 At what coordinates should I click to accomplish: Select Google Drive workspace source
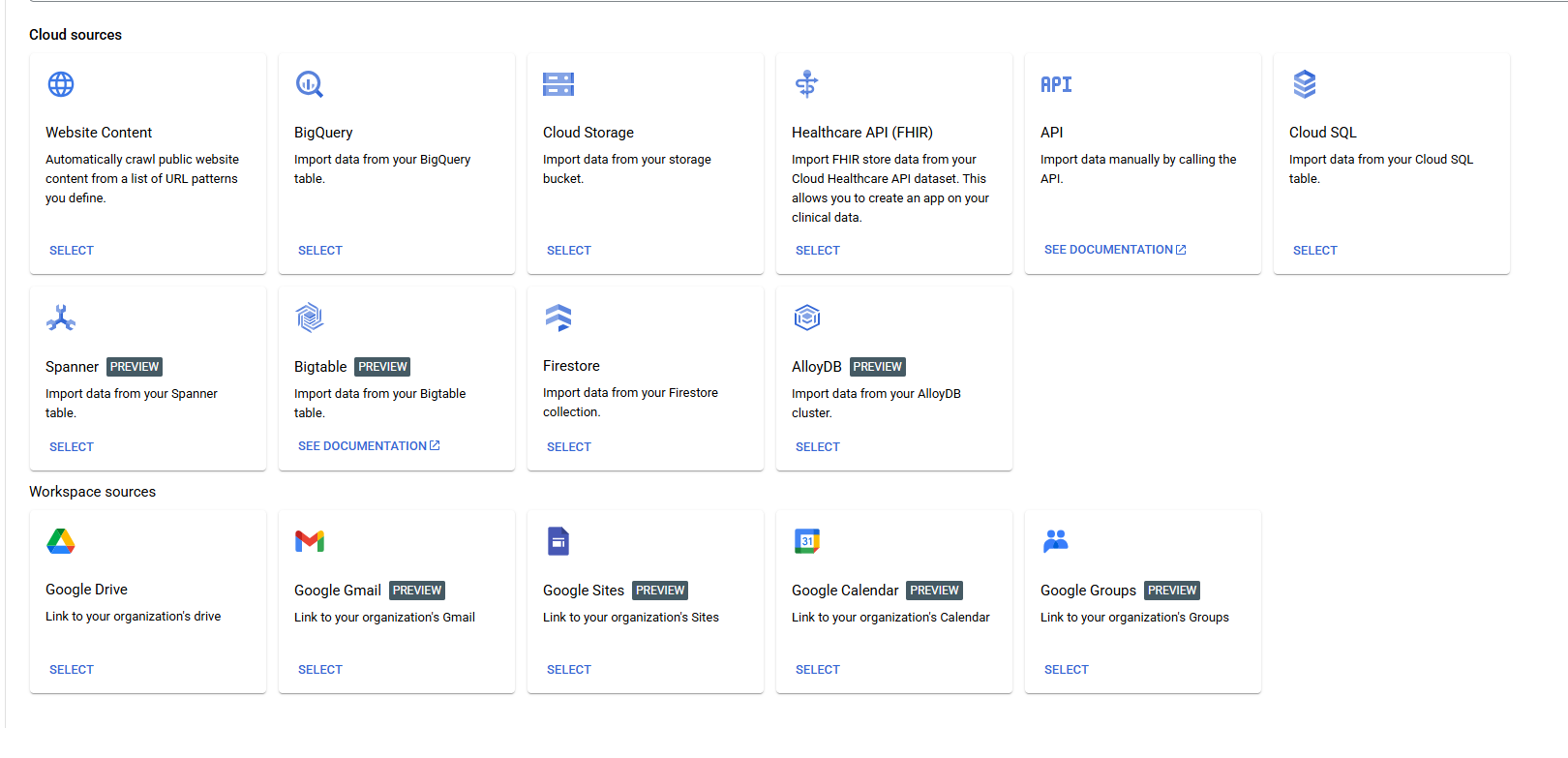pyautogui.click(x=72, y=670)
